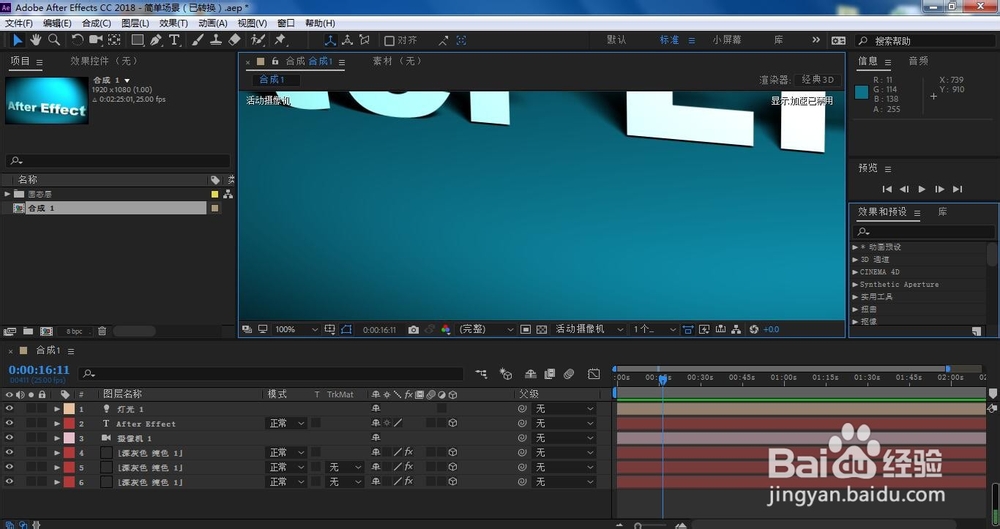Open the parent dropdown for 灯光 1 layer
Viewport: 1000px width, 529px height.
click(564, 408)
